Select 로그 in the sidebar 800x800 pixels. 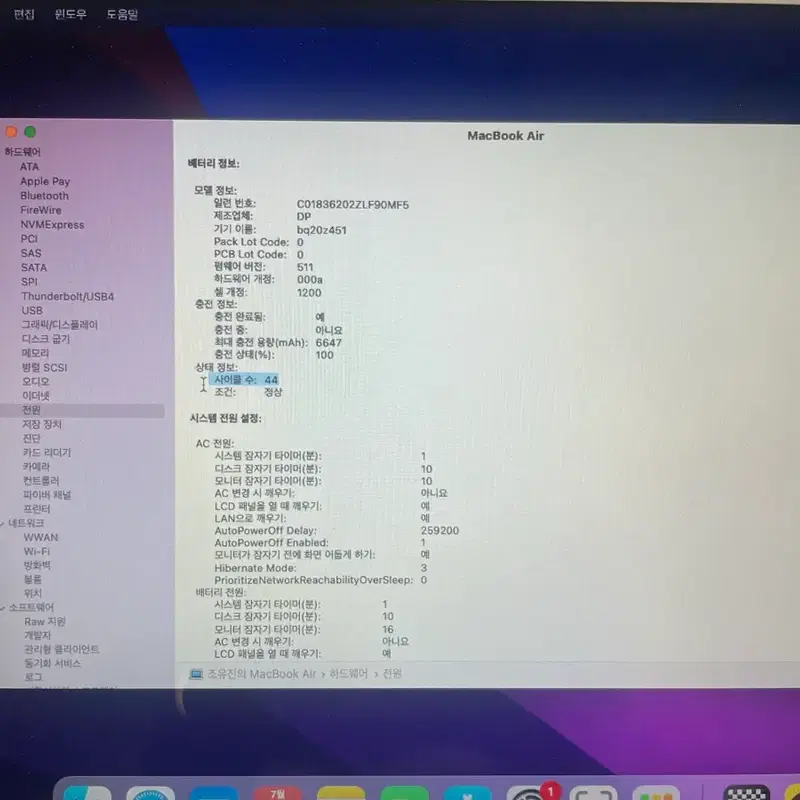pyautogui.click(x=33, y=678)
